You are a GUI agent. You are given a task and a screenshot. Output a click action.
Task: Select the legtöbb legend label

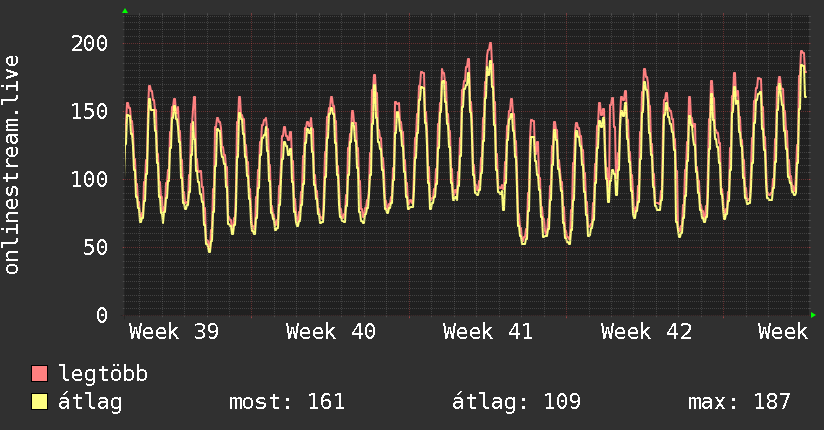(103, 374)
